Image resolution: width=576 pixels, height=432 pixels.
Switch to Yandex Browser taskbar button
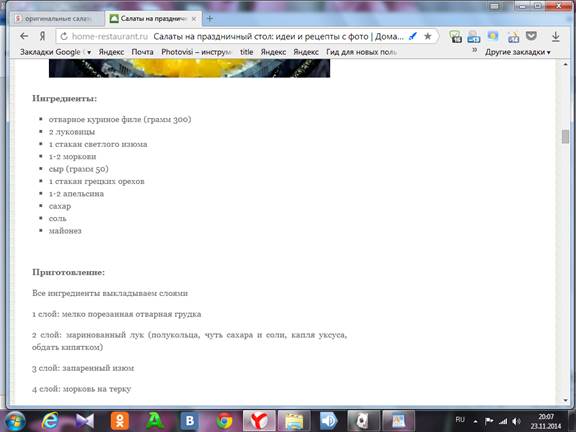click(259, 421)
